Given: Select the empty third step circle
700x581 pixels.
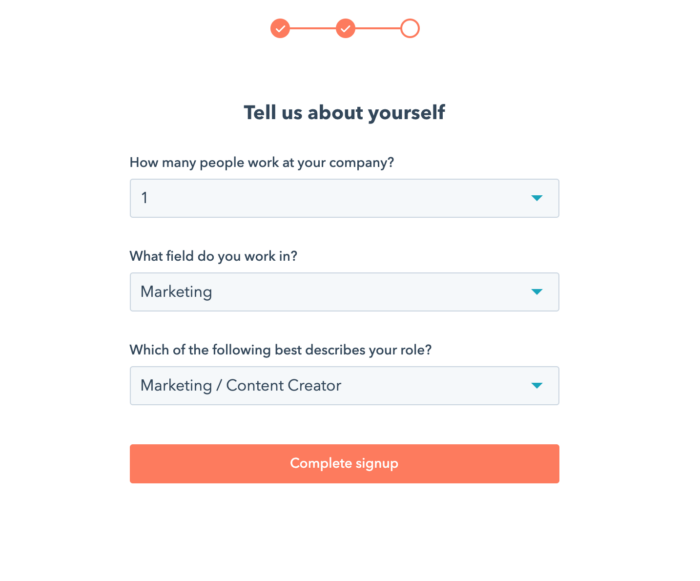Looking at the screenshot, I should tap(410, 28).
